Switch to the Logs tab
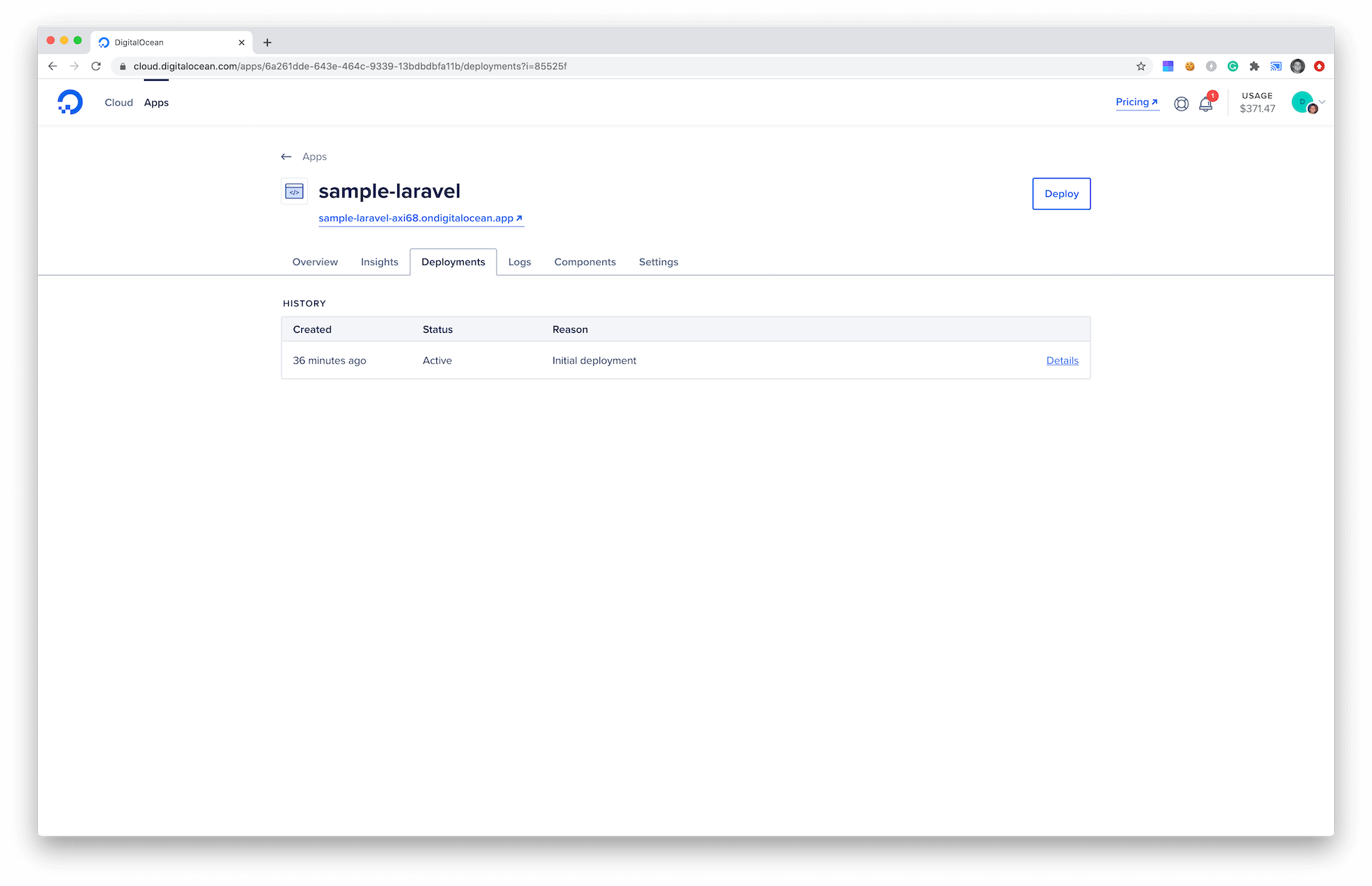This screenshot has width=1372, height=886. (519, 262)
